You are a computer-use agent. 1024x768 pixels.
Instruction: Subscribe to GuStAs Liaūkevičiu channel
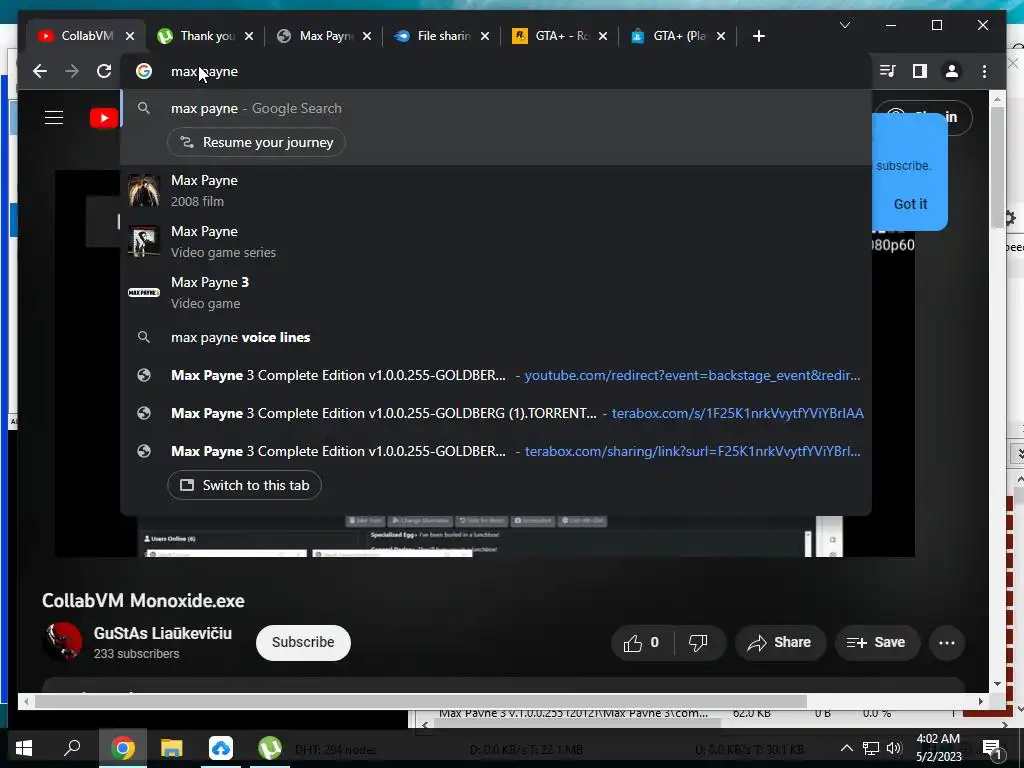click(x=303, y=643)
